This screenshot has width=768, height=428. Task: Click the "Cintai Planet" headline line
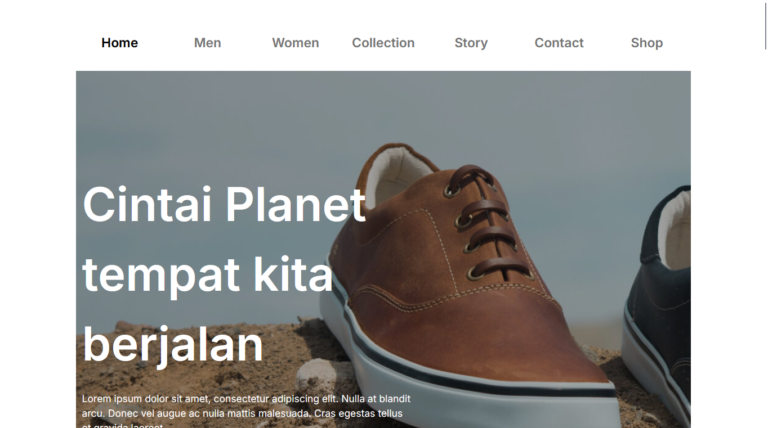coord(224,205)
